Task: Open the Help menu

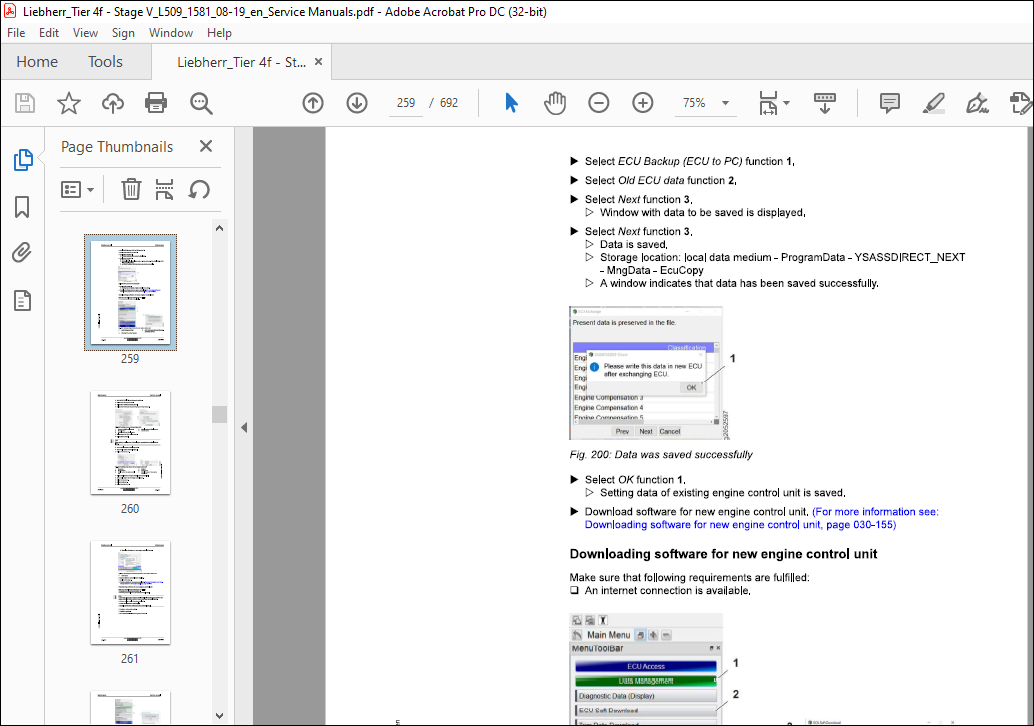Action: [219, 33]
